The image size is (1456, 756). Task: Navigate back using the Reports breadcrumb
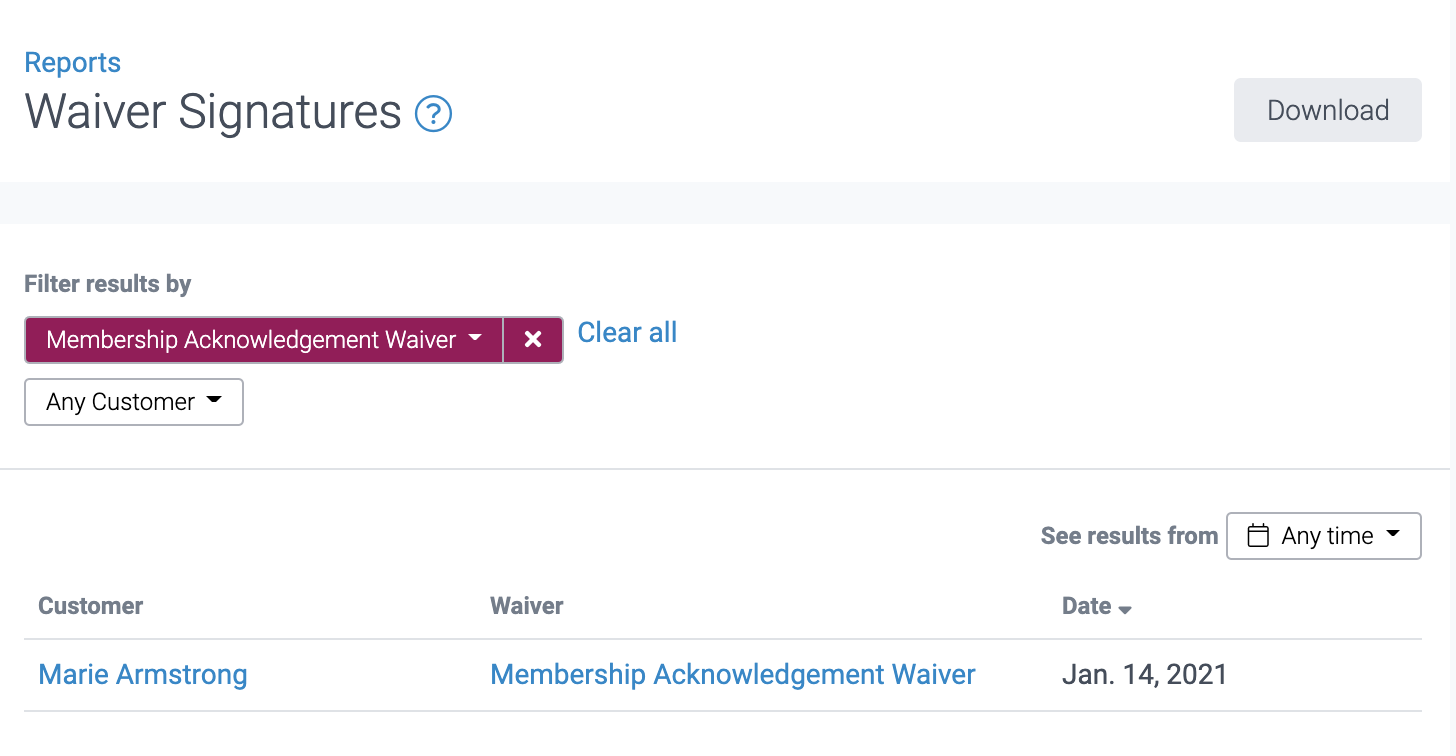(72, 62)
